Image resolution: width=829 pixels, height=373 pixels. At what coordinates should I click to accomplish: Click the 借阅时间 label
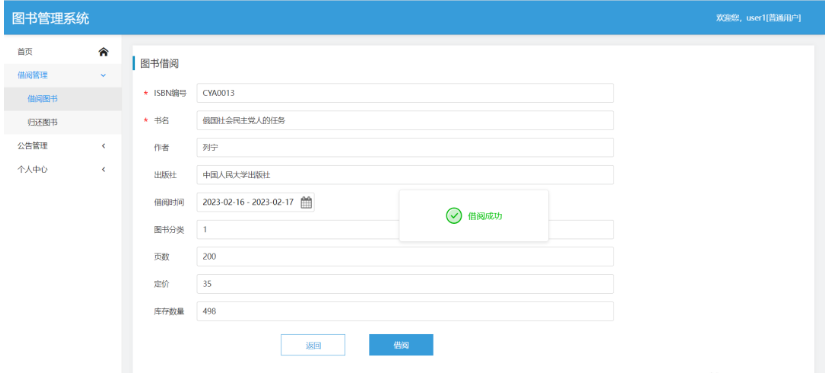(x=169, y=202)
